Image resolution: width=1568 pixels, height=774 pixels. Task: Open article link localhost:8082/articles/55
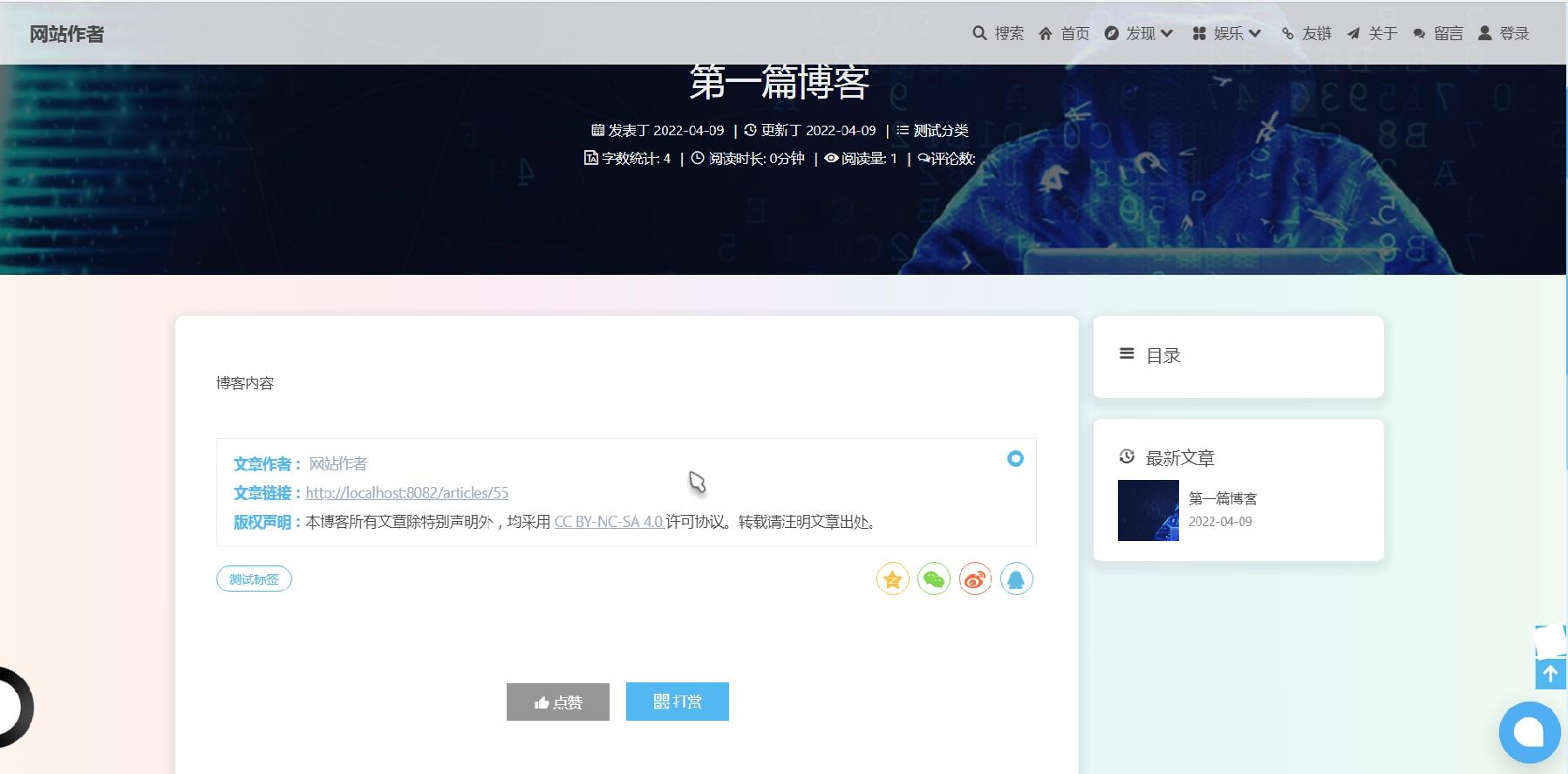(x=406, y=493)
